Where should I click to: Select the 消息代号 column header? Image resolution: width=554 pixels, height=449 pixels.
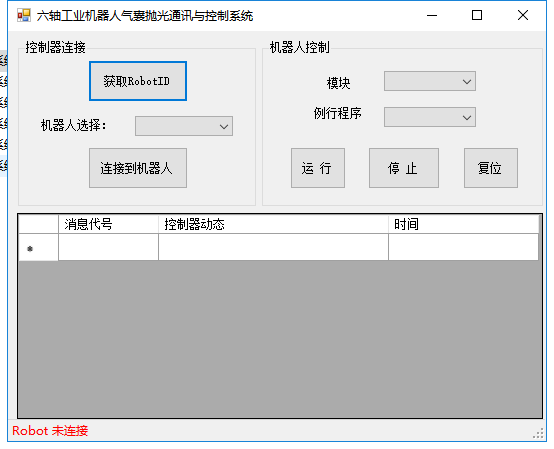108,224
